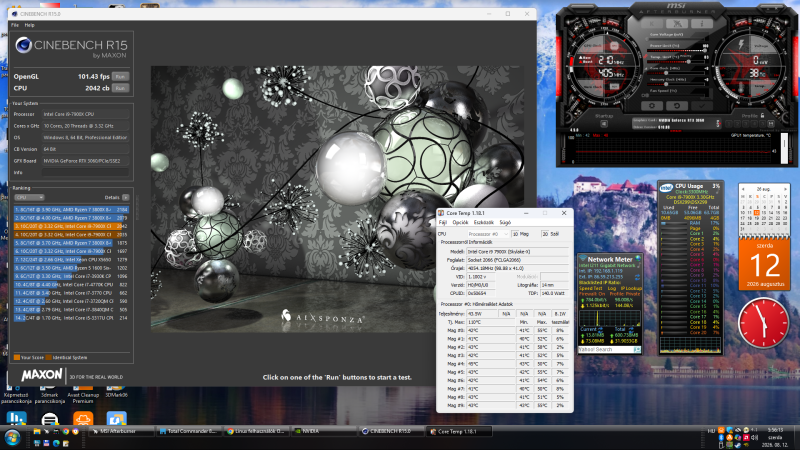This screenshot has height=450, width=800.
Task: Click Core Temp Tj. Max value 110°C
Action: pyautogui.click(x=490, y=322)
